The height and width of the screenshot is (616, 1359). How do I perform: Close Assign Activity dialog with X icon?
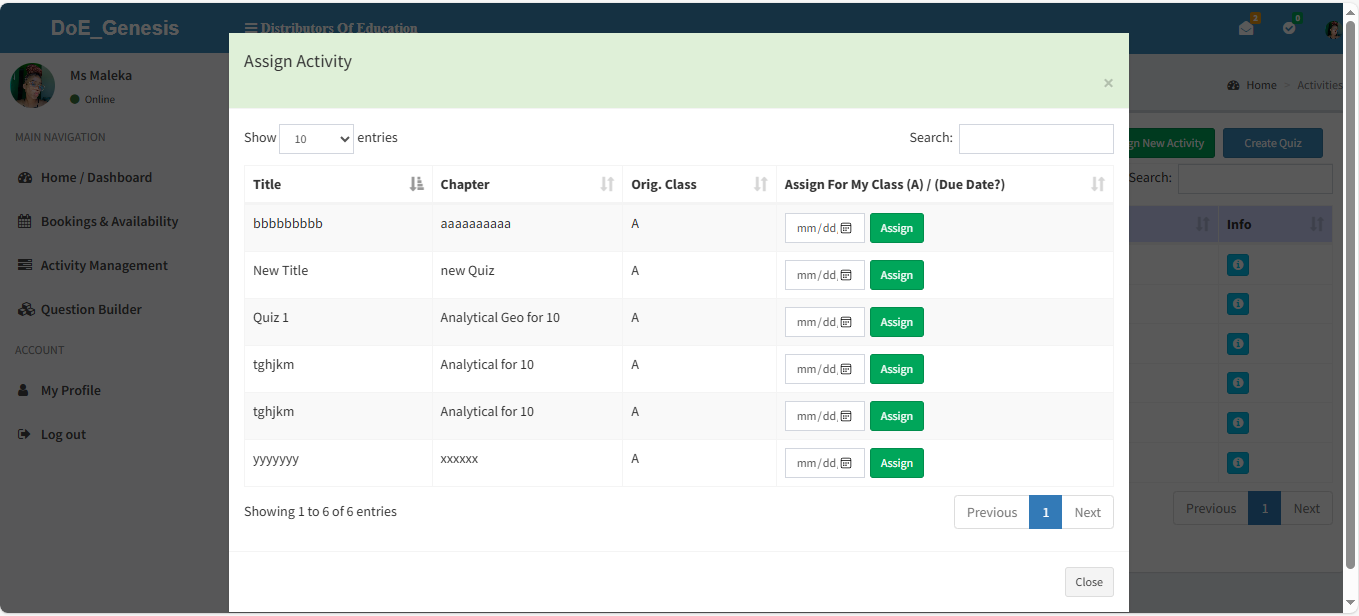tap(1108, 83)
